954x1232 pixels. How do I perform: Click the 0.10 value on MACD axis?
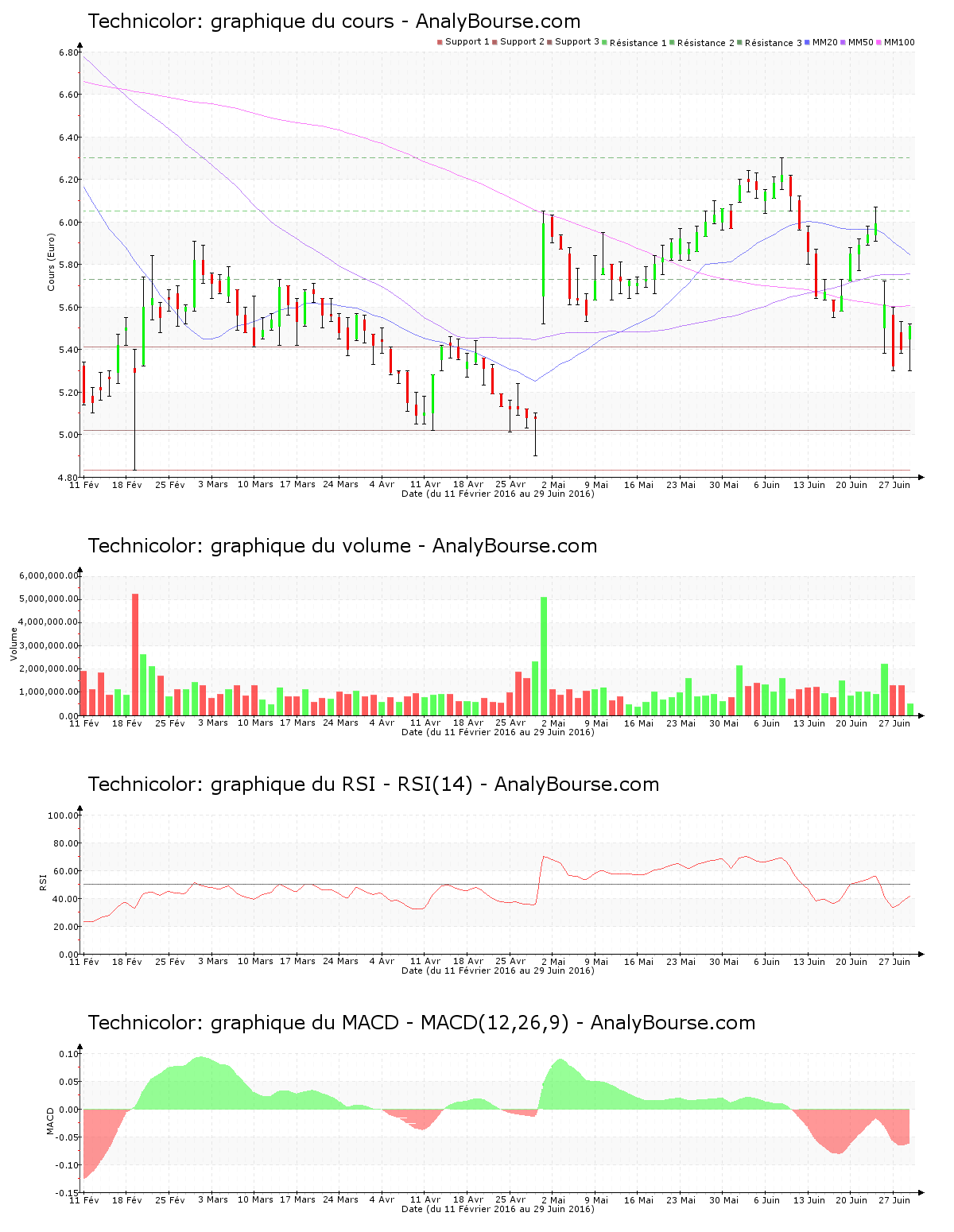point(69,1054)
